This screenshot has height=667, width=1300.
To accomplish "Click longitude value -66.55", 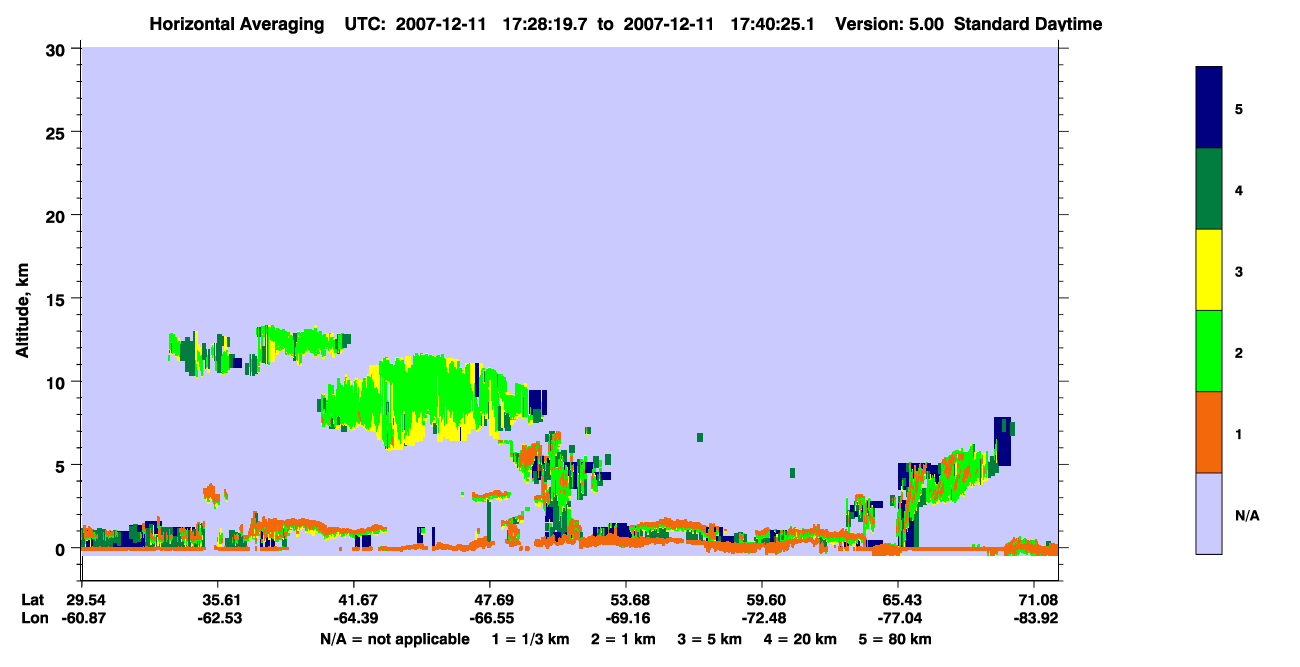I will (490, 618).
